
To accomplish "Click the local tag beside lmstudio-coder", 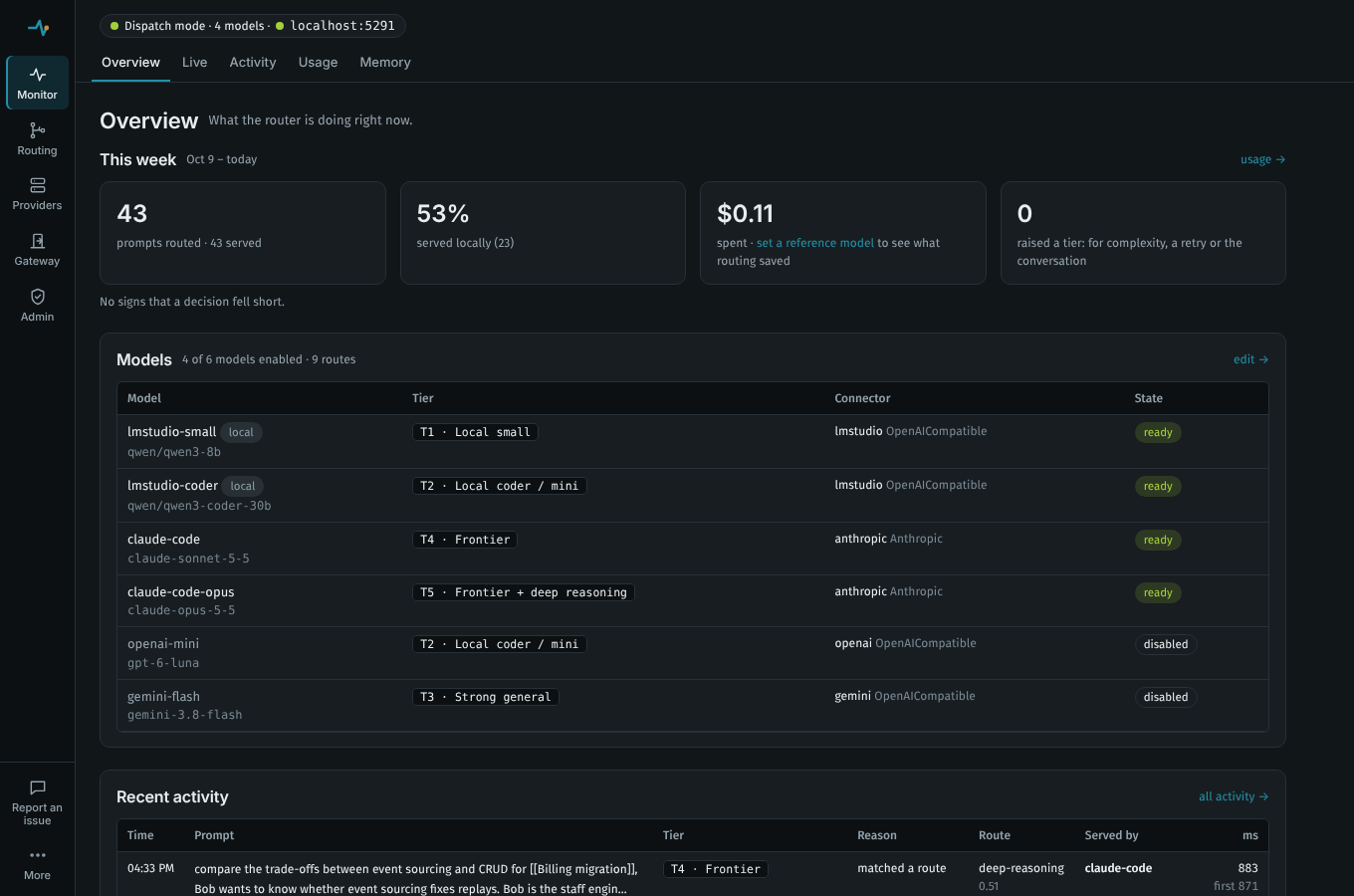I will tap(243, 486).
